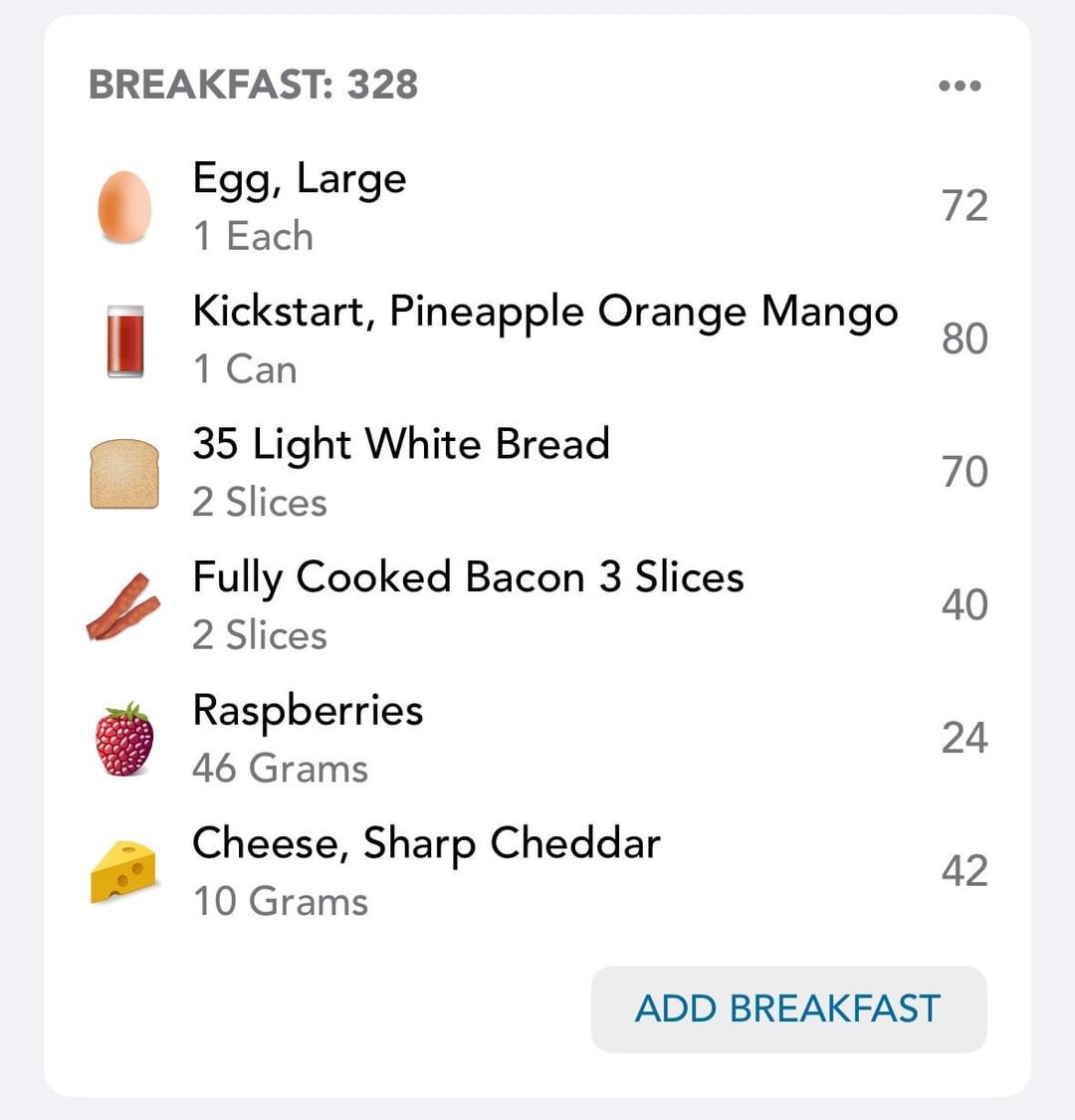Open Fully Cooked Bacon 3 Slices entry

coord(537,606)
